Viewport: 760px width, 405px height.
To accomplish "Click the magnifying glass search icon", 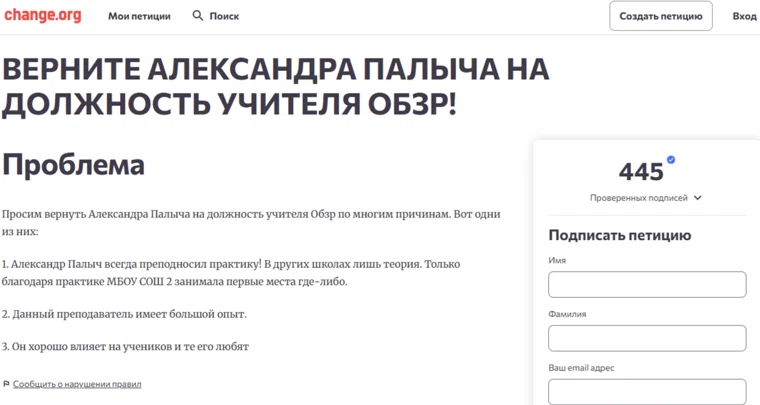I will tap(198, 16).
